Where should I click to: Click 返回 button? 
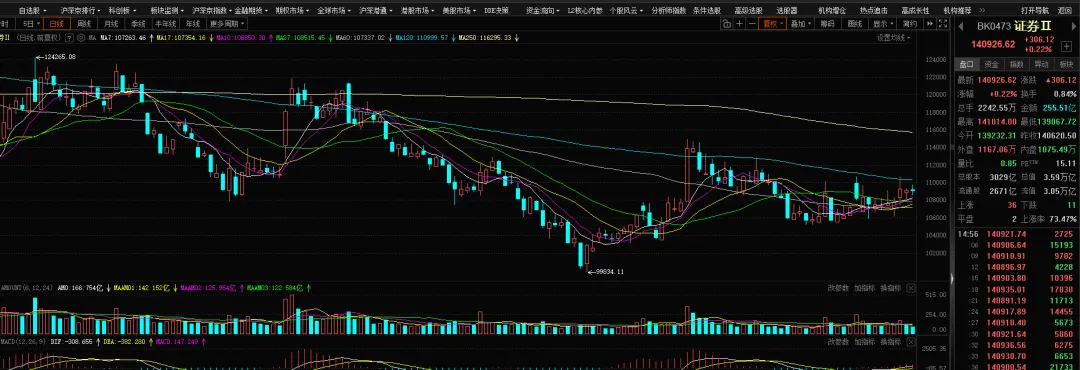pos(1066,11)
